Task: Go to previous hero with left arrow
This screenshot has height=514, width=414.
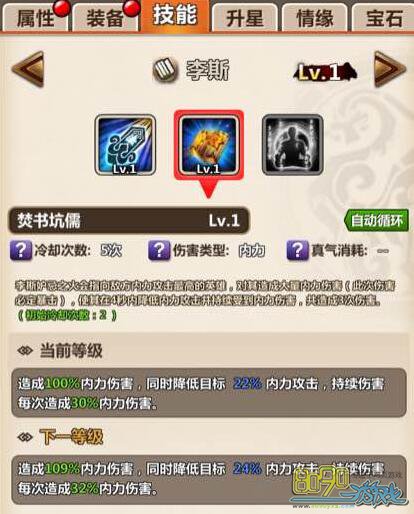Action: point(28,69)
